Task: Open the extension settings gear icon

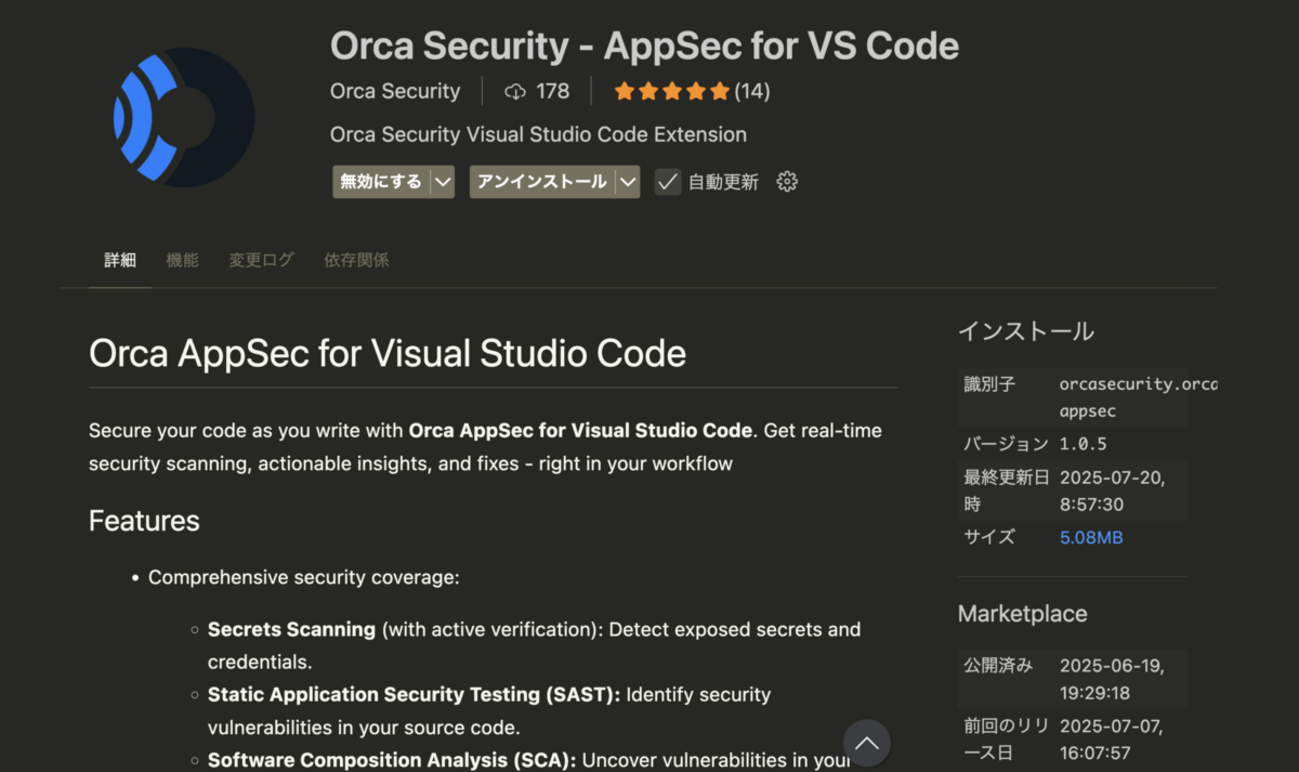Action: pyautogui.click(x=787, y=182)
